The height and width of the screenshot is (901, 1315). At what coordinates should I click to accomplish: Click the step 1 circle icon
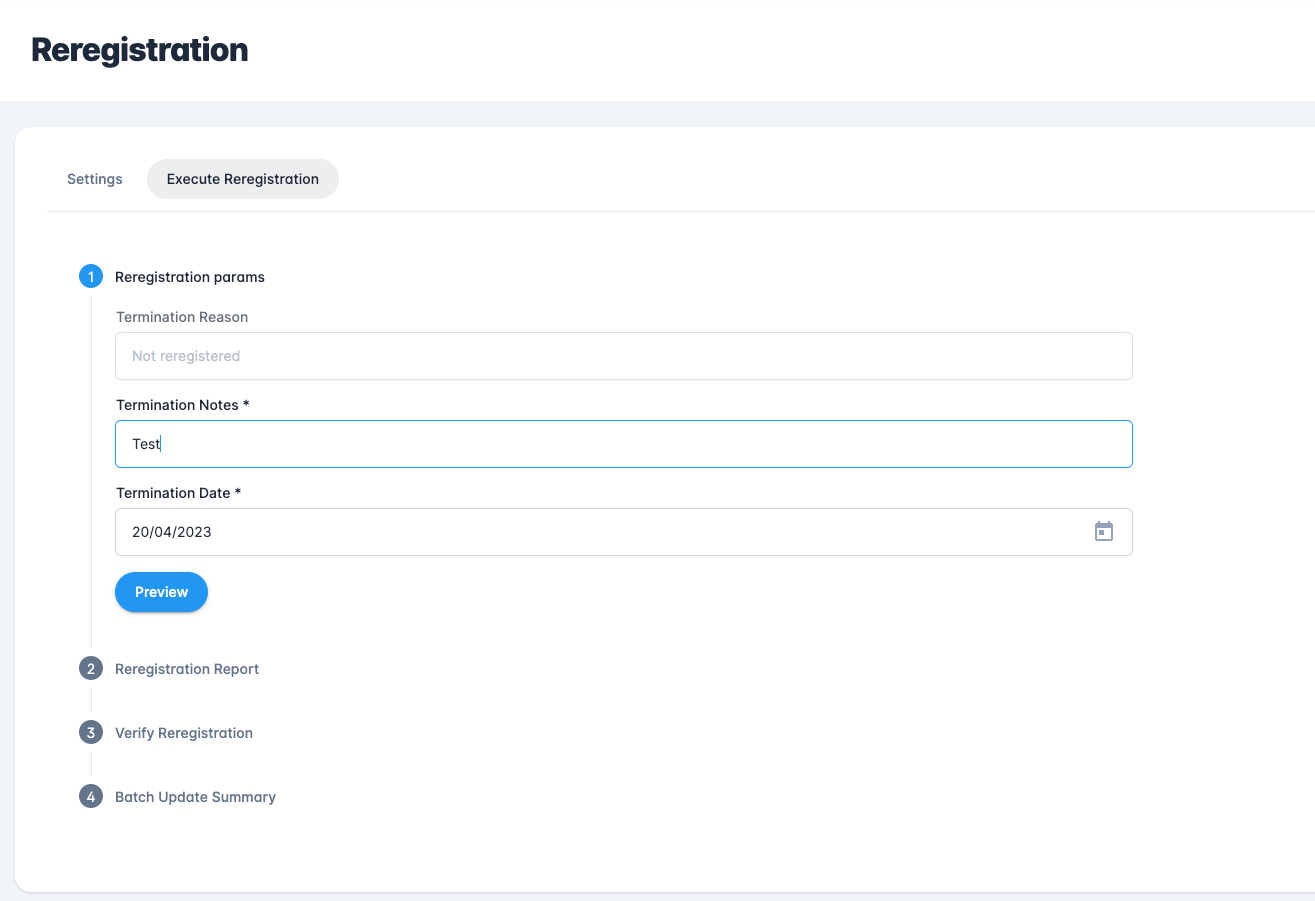91,277
